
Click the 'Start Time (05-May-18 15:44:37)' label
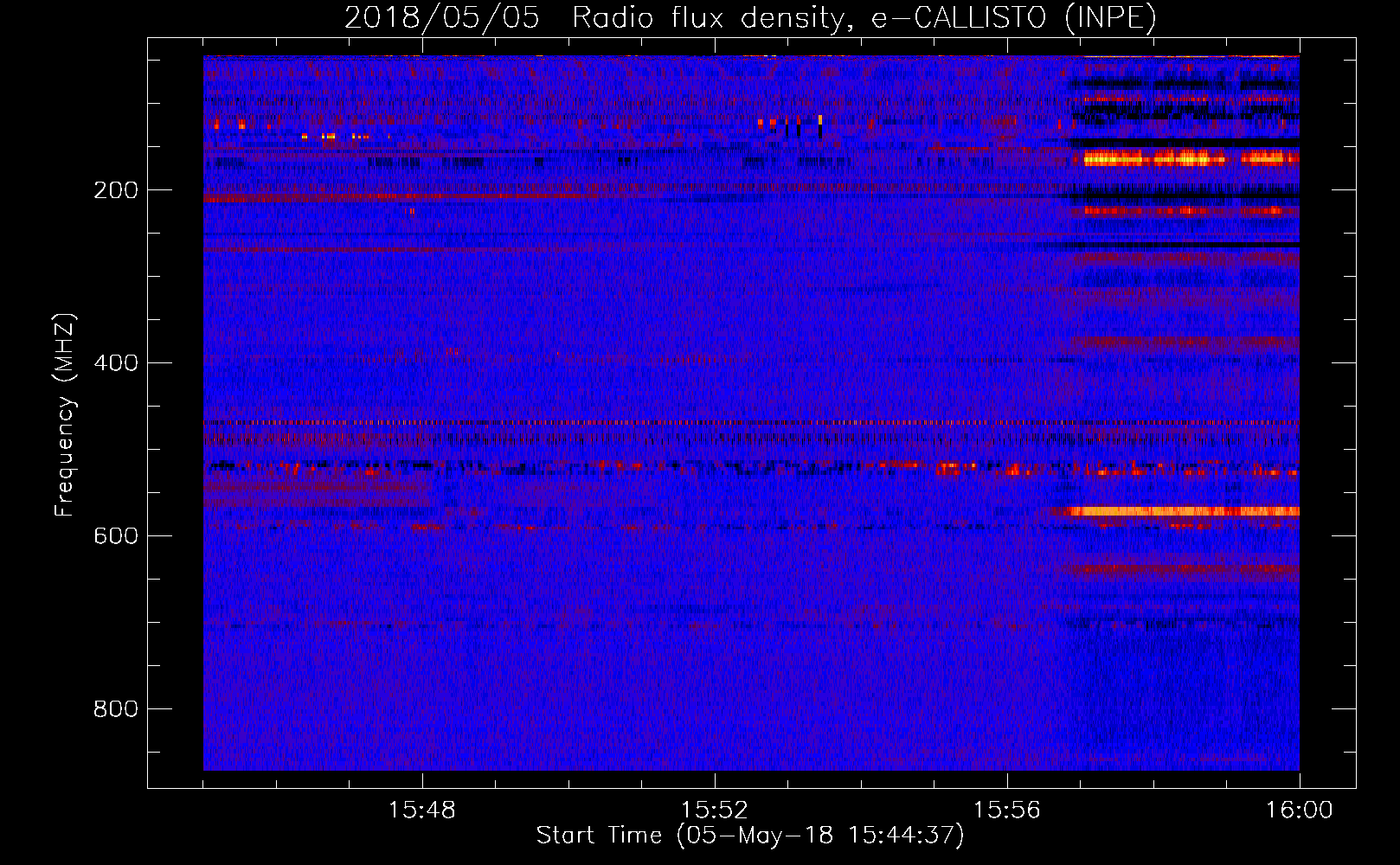[x=750, y=836]
